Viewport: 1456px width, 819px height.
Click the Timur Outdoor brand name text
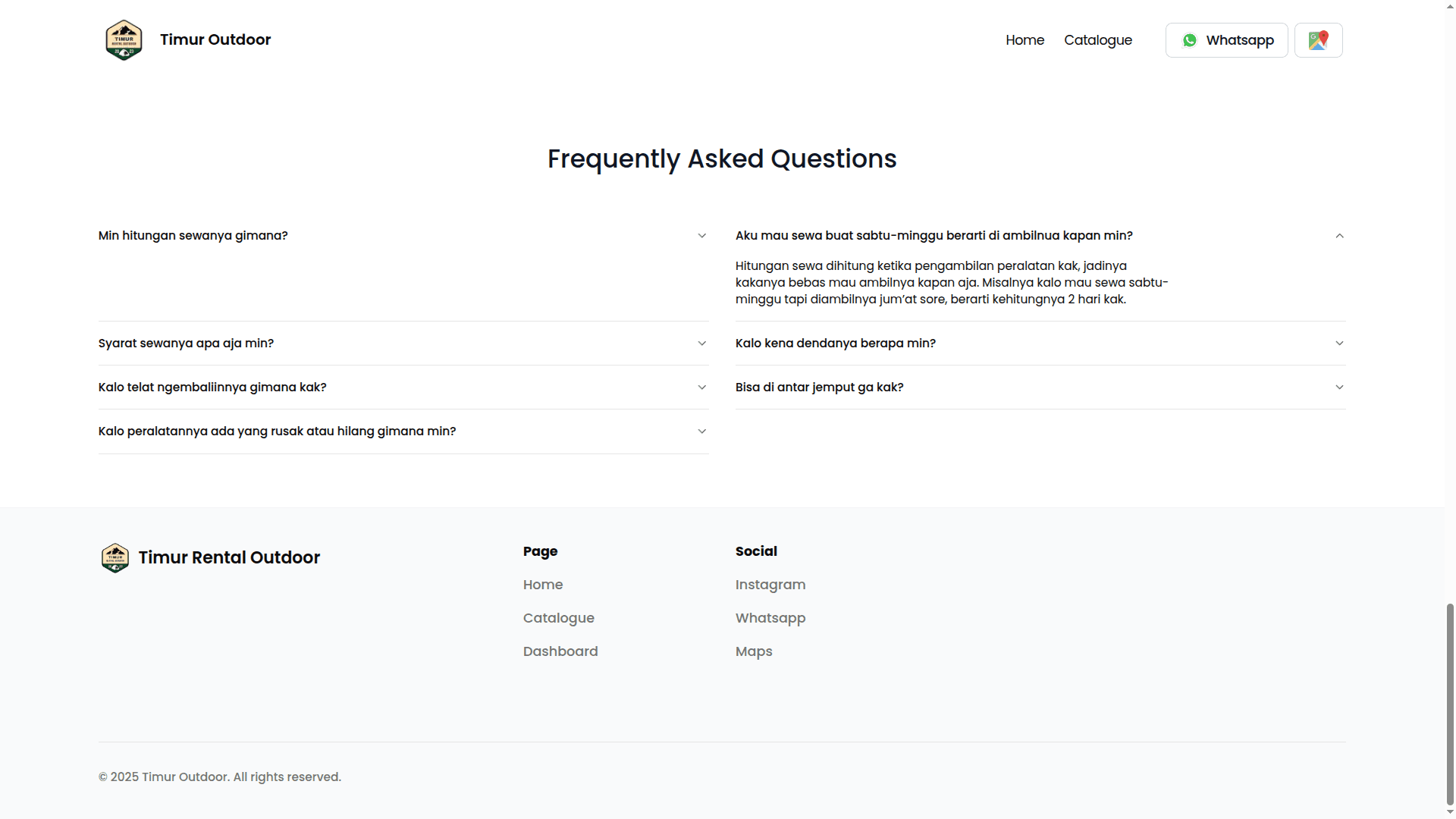point(215,39)
